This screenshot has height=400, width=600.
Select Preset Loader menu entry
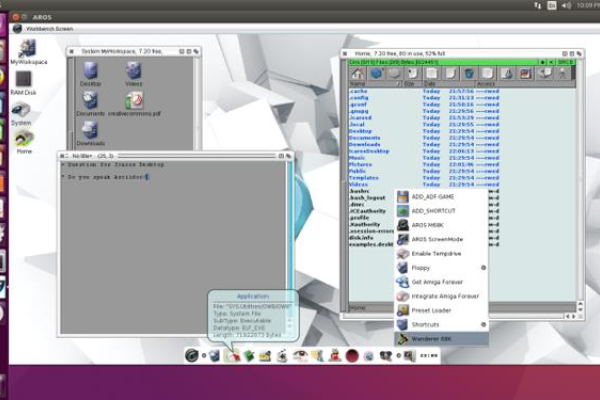(442, 310)
